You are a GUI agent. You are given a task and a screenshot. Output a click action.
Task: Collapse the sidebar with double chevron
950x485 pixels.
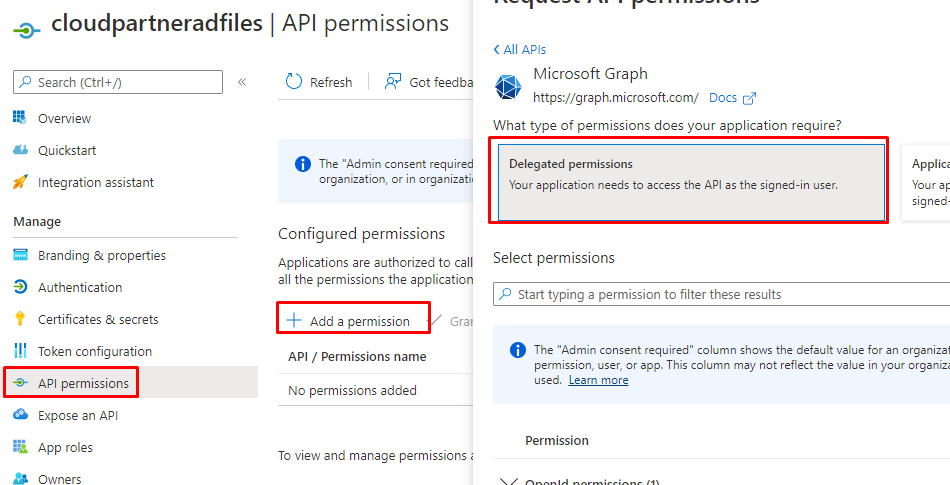point(242,82)
